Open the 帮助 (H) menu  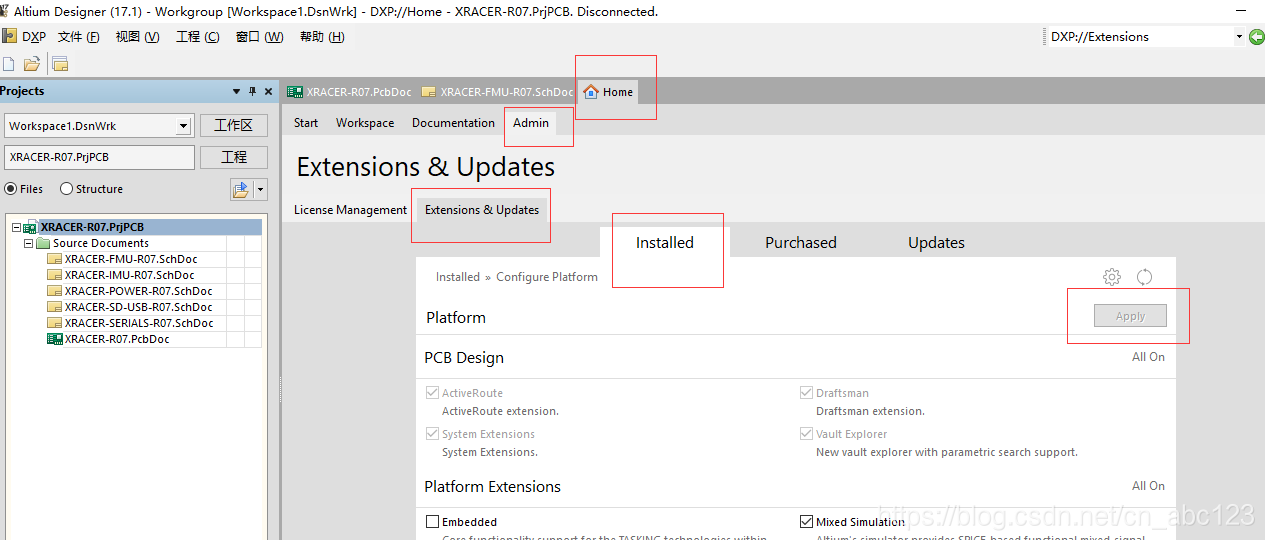pyautogui.click(x=322, y=37)
